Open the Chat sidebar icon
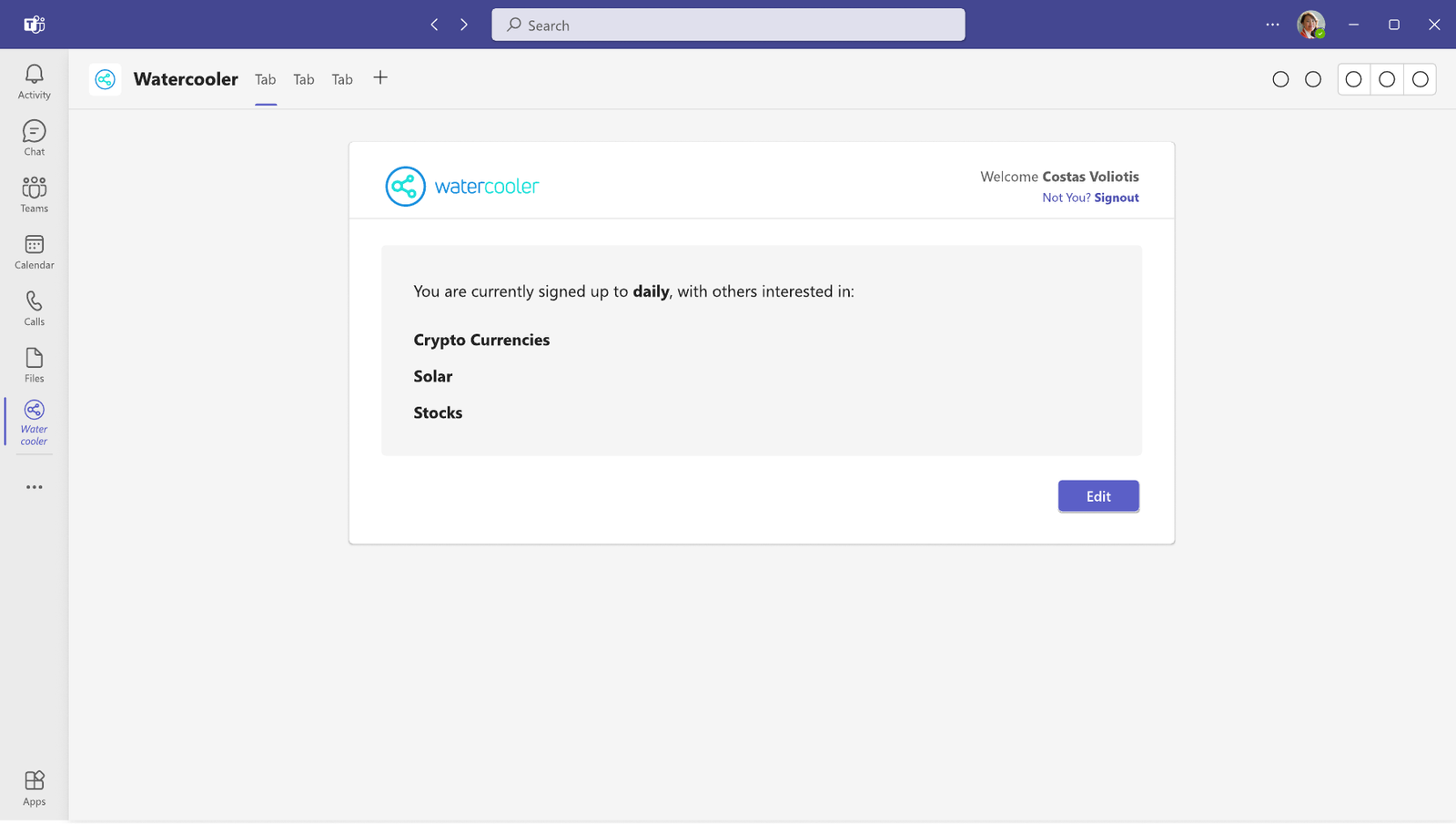Screen dimensions: 1456x824 tap(34, 138)
